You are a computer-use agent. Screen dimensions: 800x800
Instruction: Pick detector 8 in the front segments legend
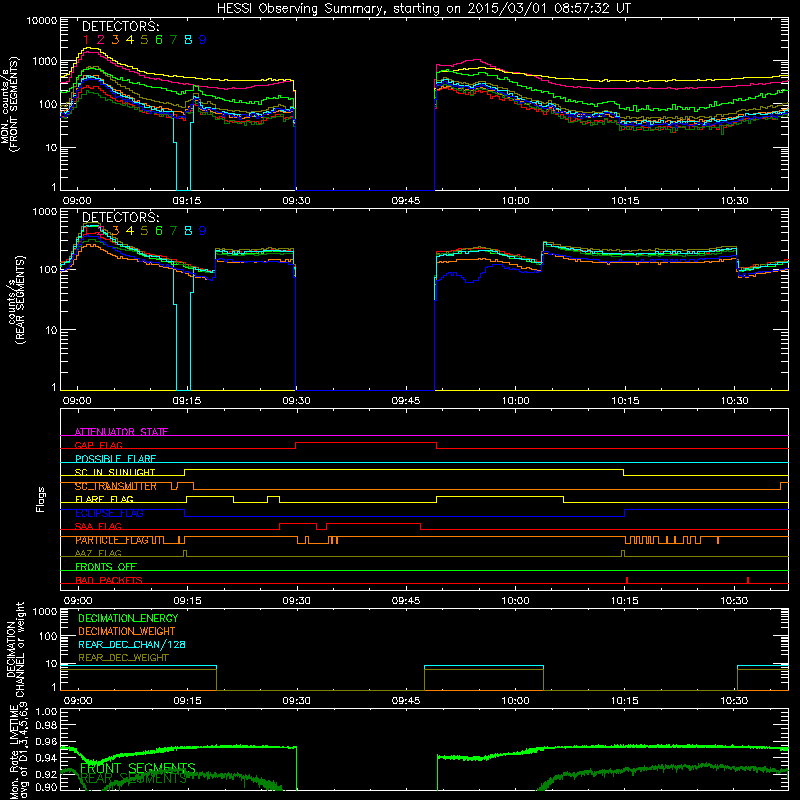[x=188, y=40]
